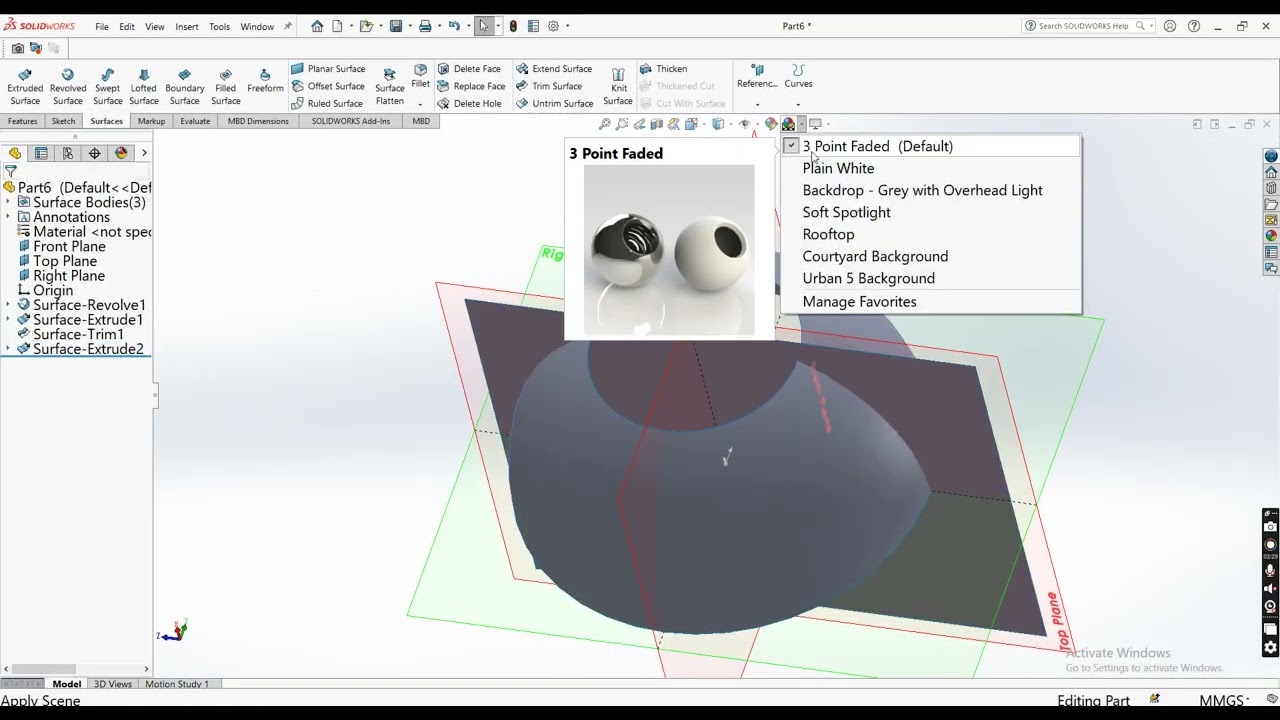The image size is (1280, 720).
Task: Switch to the Evaluate tab
Action: coord(195,121)
